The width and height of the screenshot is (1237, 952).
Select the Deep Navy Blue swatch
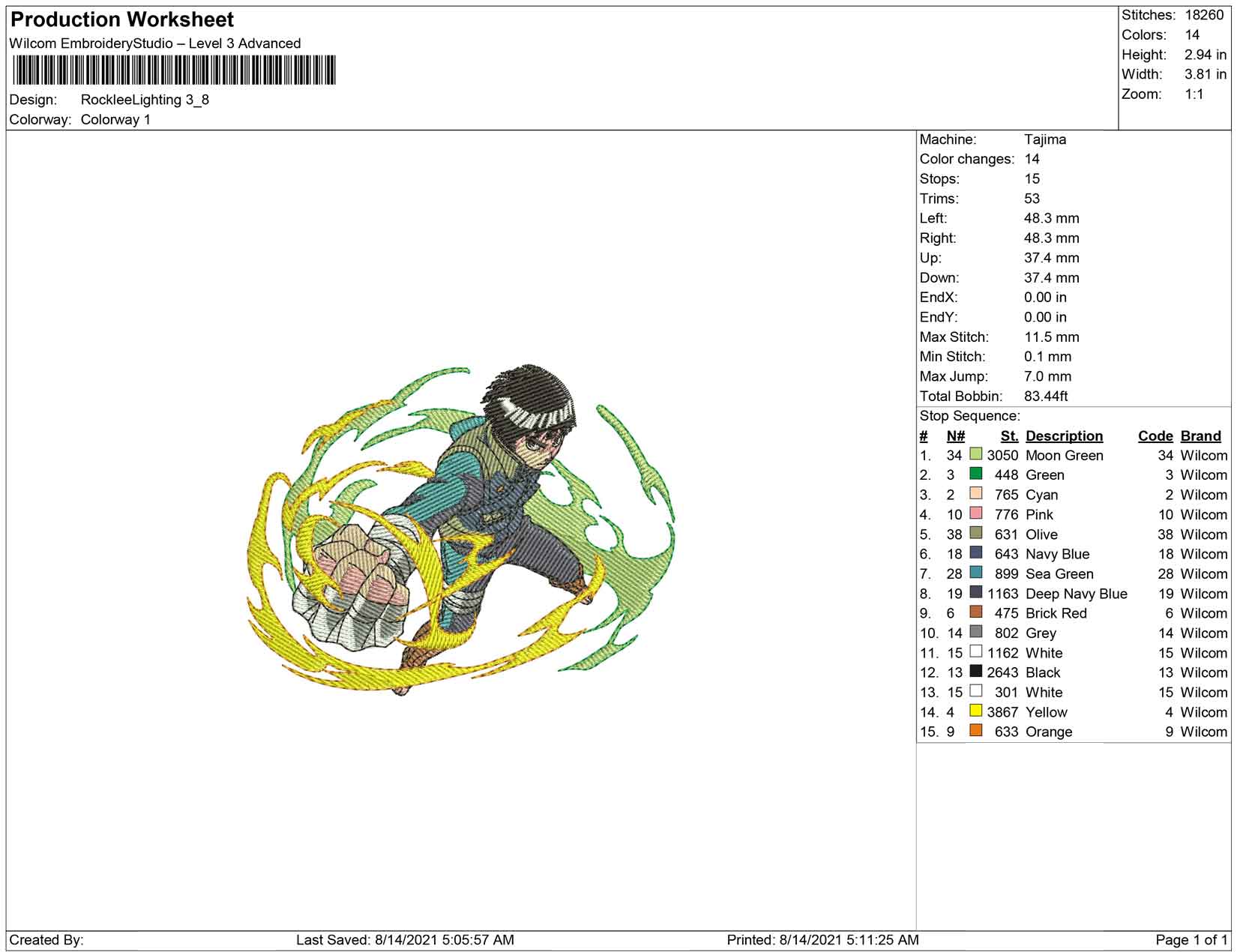975,593
